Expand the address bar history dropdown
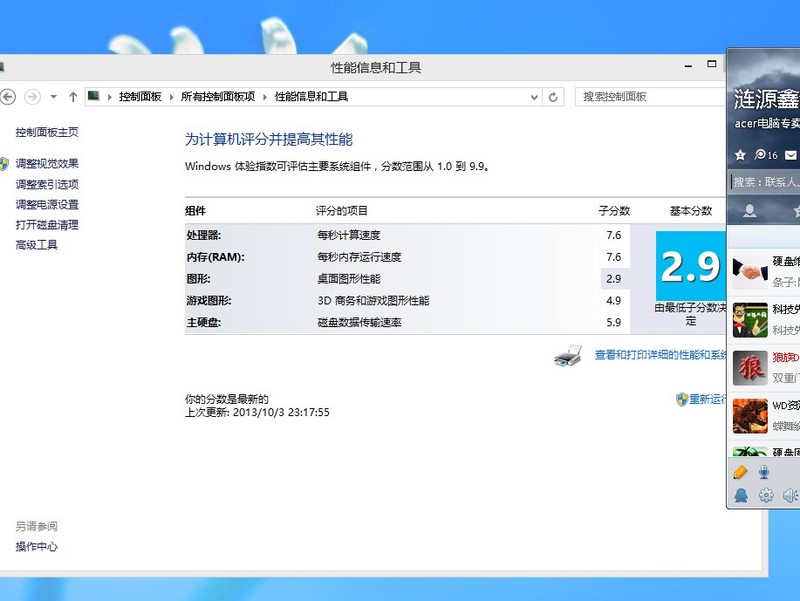 coord(536,97)
